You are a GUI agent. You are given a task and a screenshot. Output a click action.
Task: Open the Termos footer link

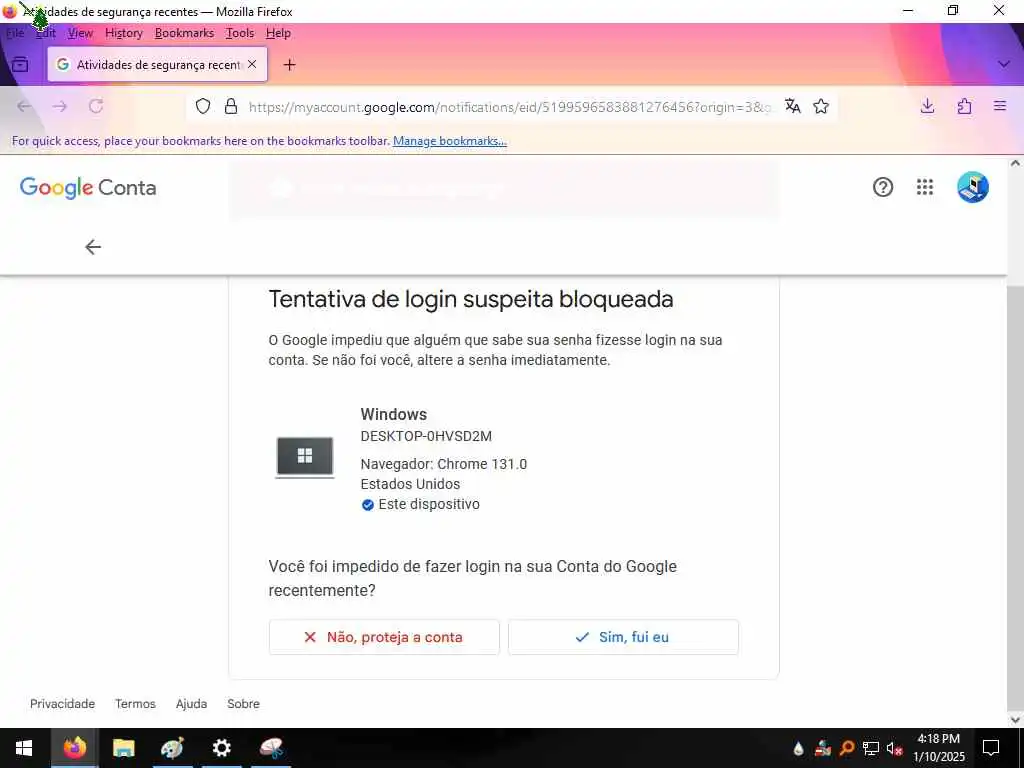pos(135,704)
